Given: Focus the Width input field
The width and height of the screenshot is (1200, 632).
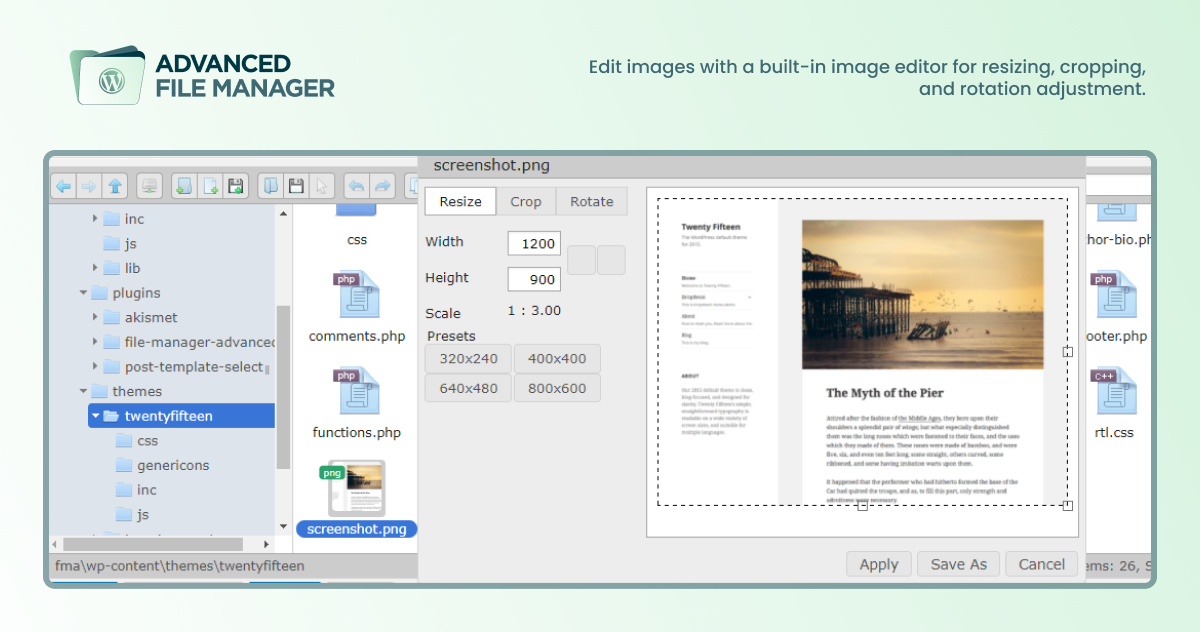Looking at the screenshot, I should click(x=534, y=243).
